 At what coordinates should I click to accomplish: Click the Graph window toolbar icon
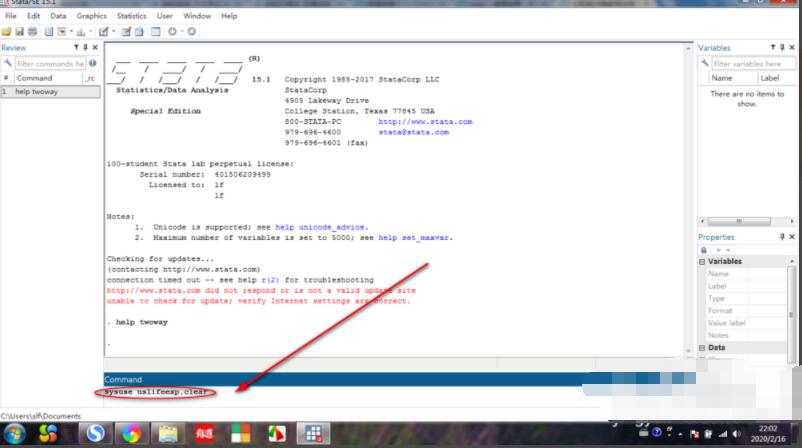tap(81, 32)
